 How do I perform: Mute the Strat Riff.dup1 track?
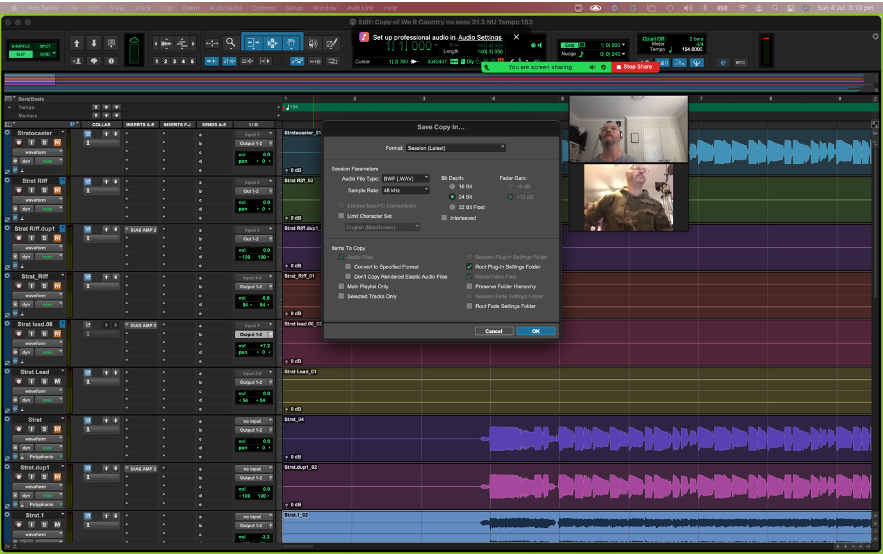pyautogui.click(x=57, y=238)
